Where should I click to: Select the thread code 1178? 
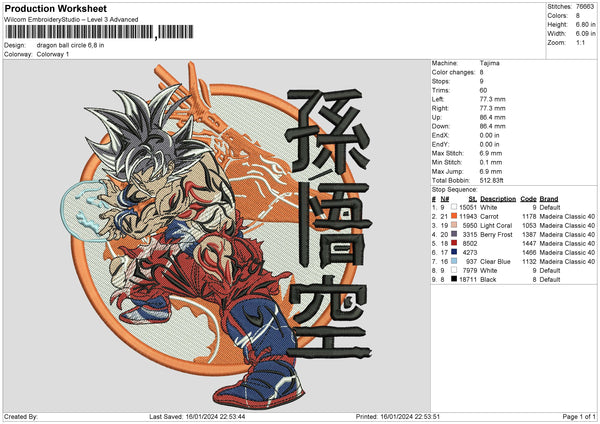point(529,216)
